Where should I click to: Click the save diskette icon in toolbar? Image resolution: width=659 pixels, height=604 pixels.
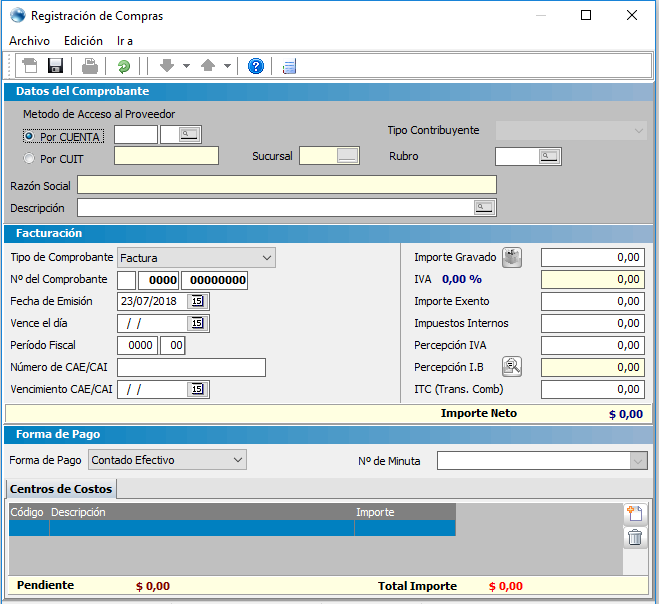56,66
